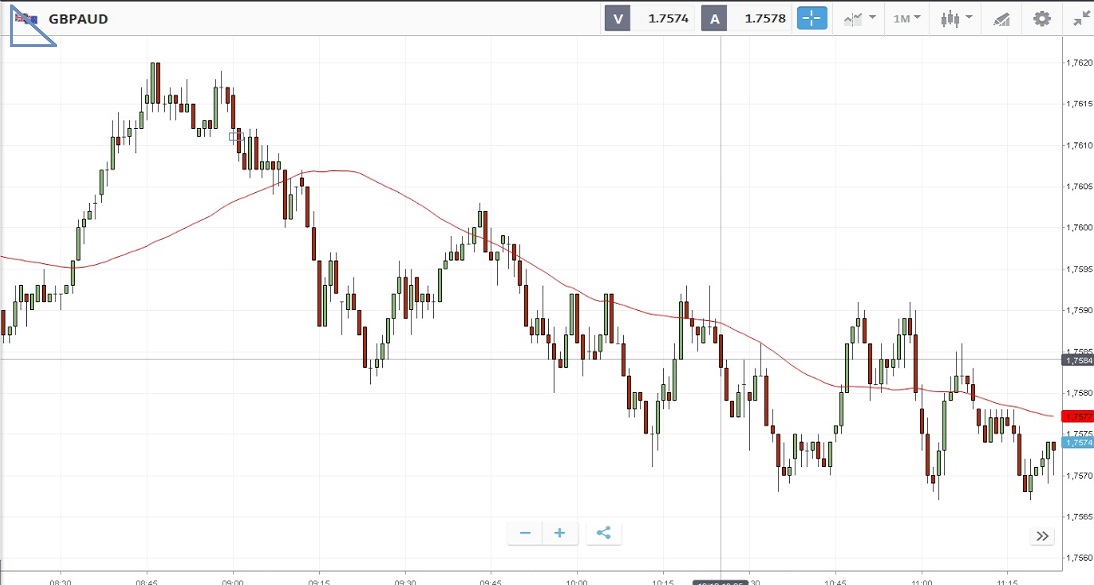Viewport: 1094px width, 585px height.
Task: Toggle the crosshair cursor button
Action: pyautogui.click(x=812, y=18)
